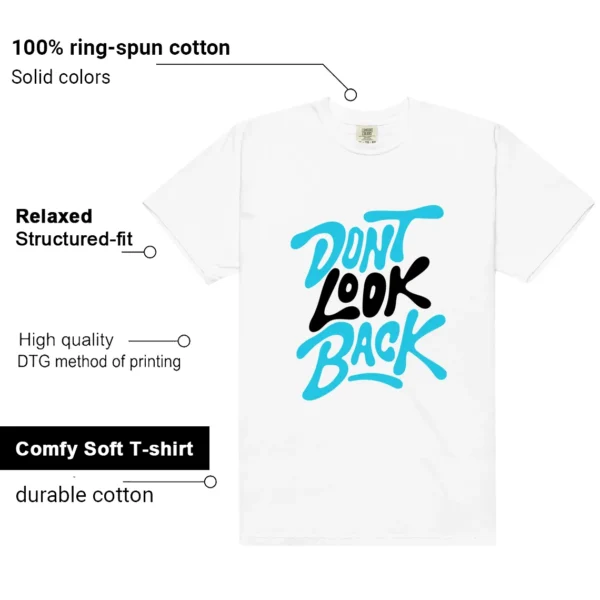
Task: Click the 100% ring-spun cotton heading
Action: 121,48
